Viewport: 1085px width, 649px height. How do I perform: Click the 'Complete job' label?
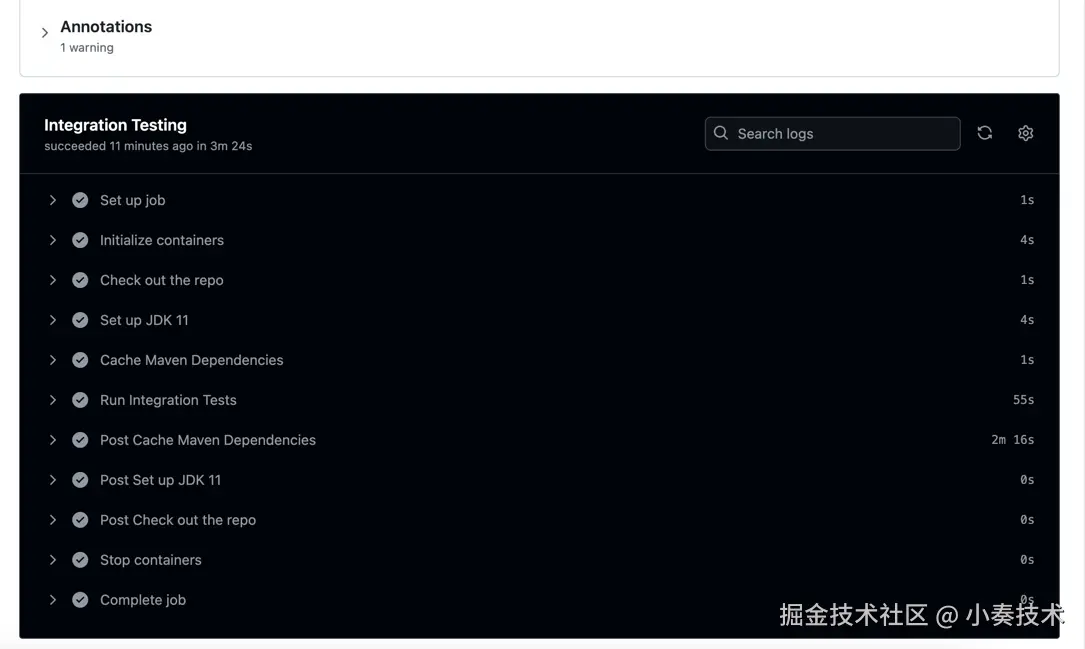[x=143, y=600]
